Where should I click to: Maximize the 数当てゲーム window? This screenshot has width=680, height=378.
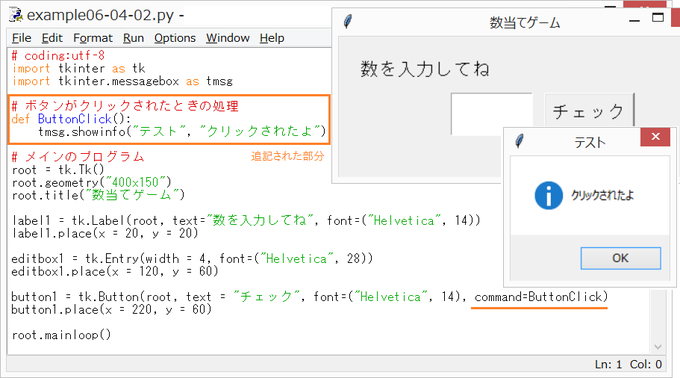(658, 18)
